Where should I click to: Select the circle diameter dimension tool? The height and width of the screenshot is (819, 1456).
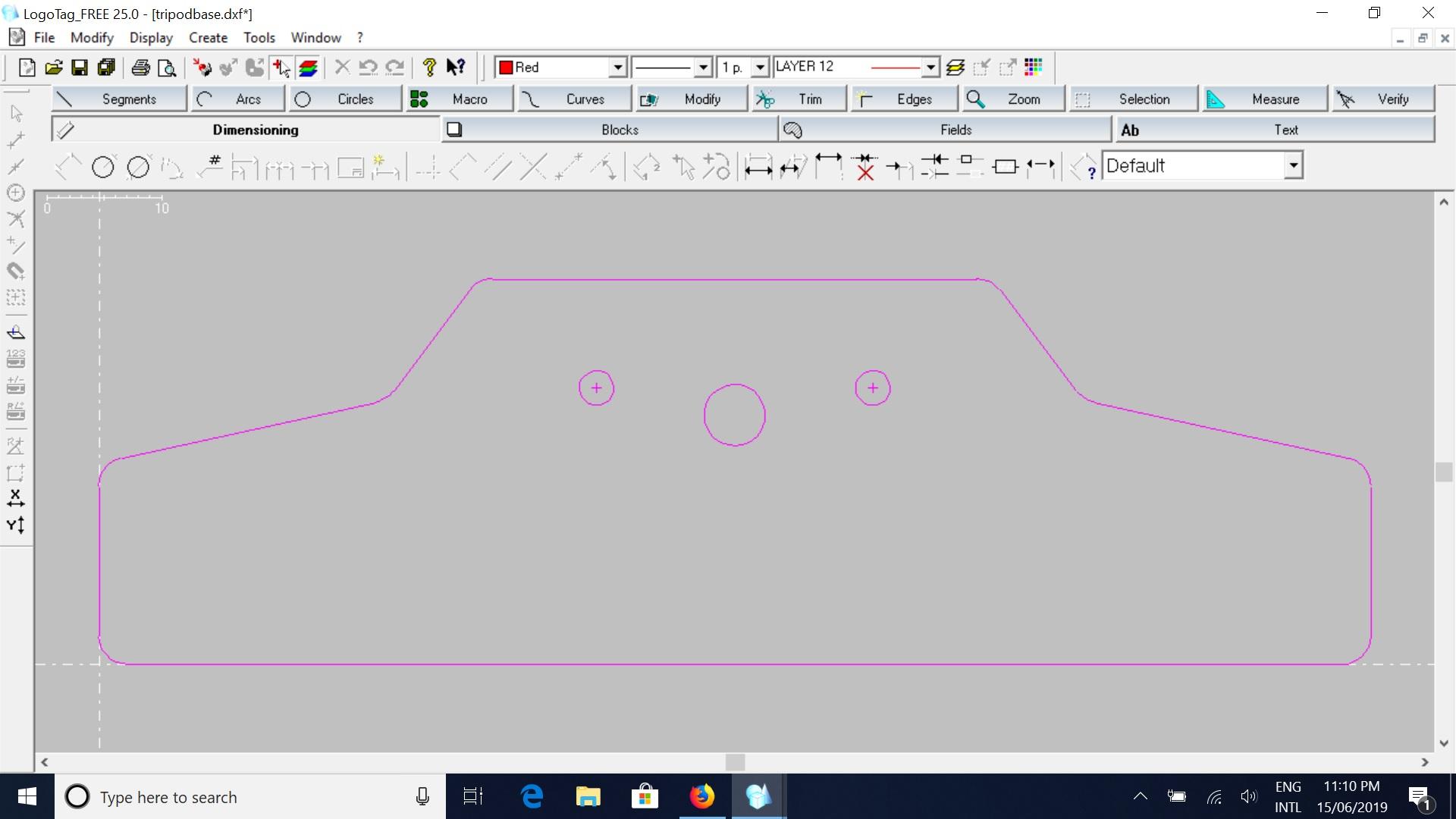click(138, 167)
